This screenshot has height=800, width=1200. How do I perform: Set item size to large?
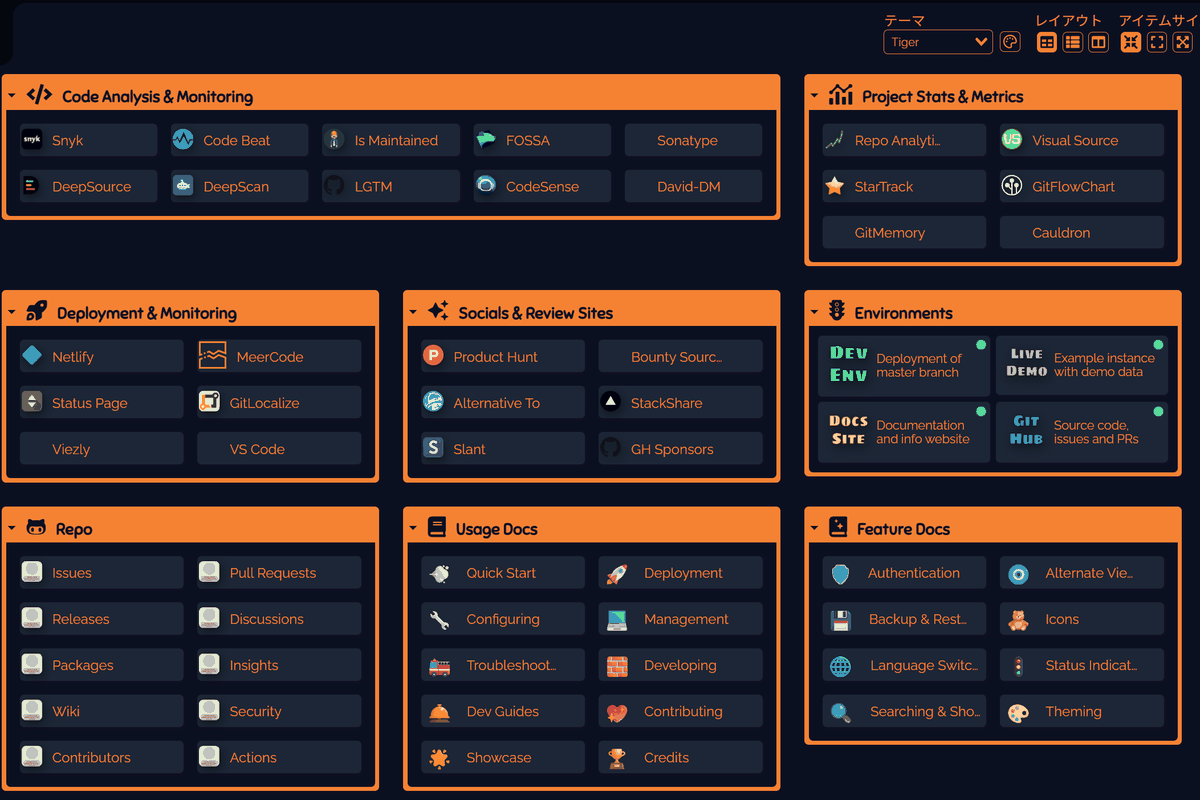pyautogui.click(x=1183, y=42)
